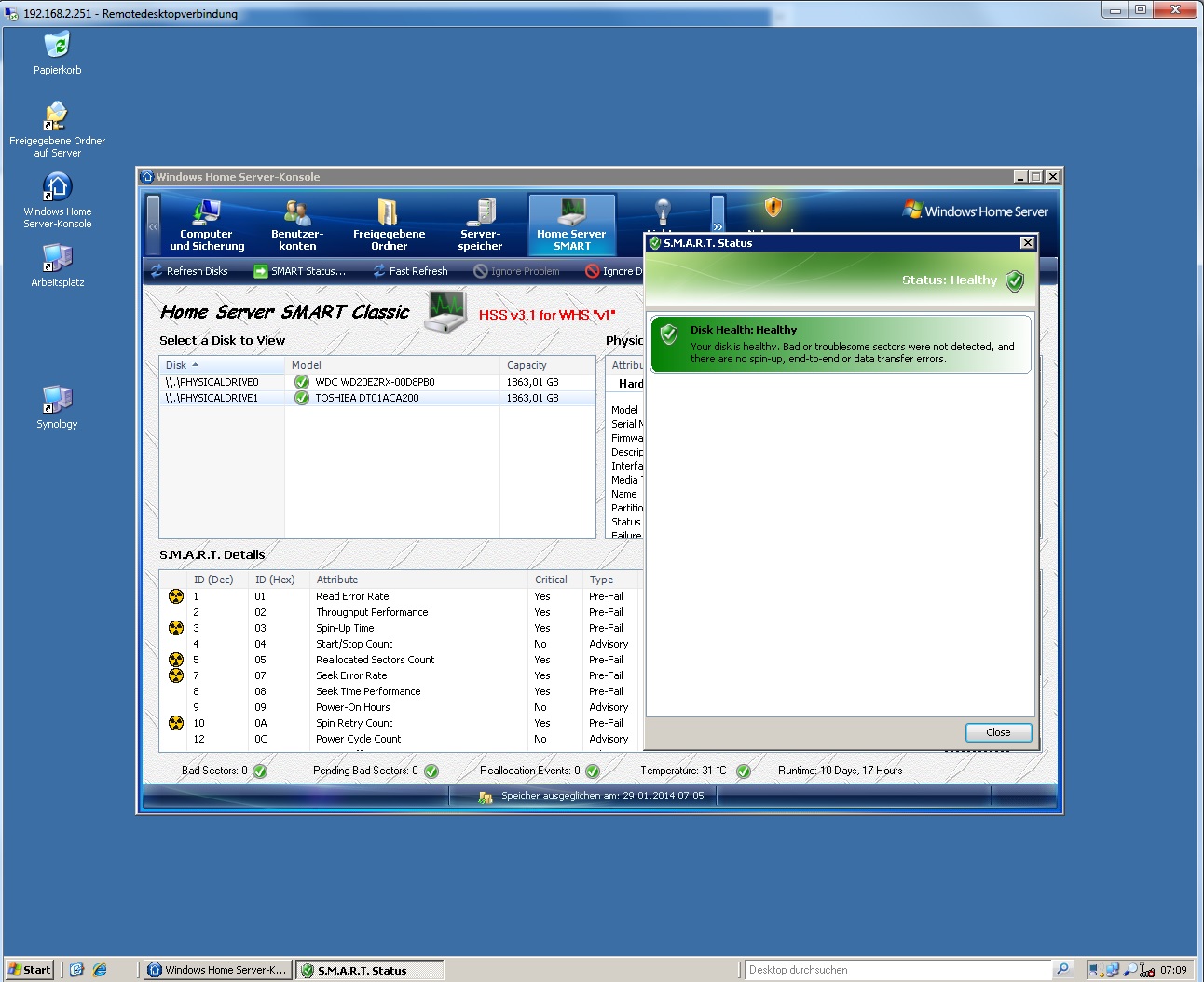Launch Internet Explorer from quick launch
1204x982 pixels.
click(x=100, y=970)
